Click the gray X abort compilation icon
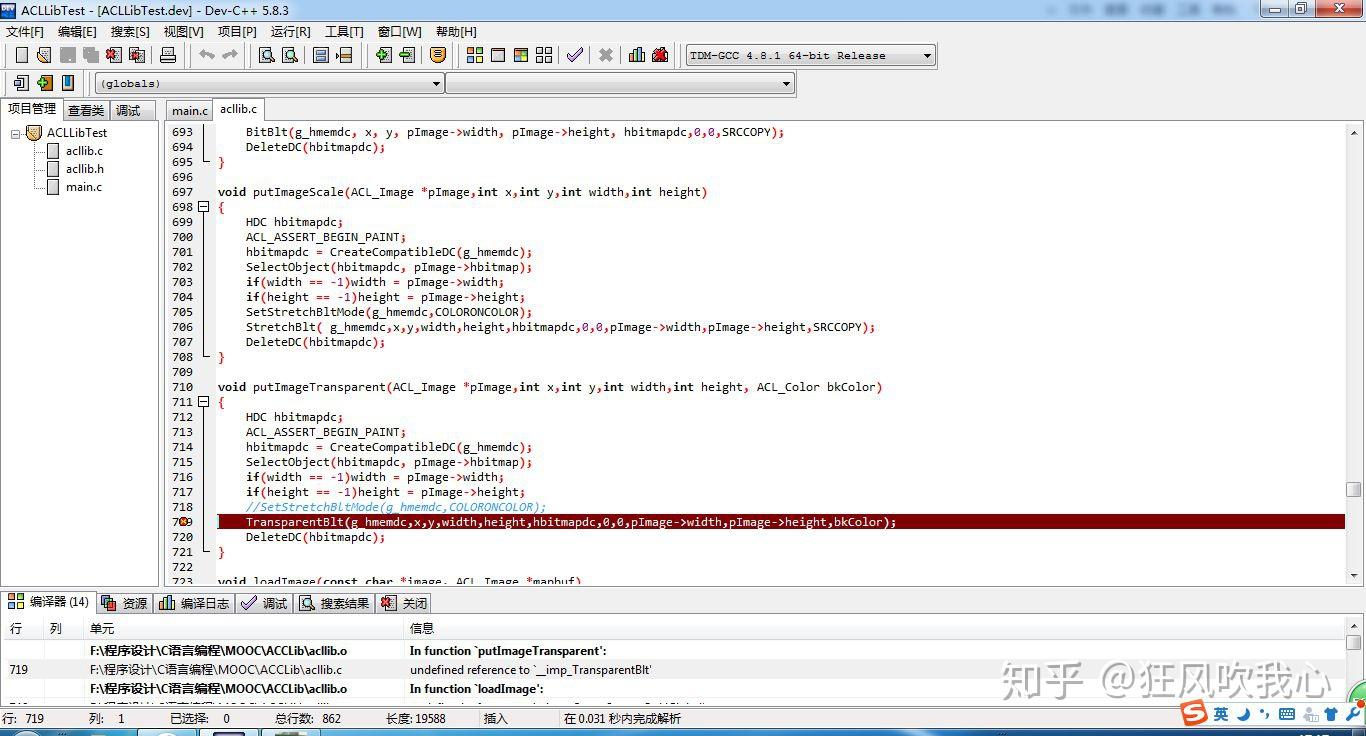 [605, 55]
